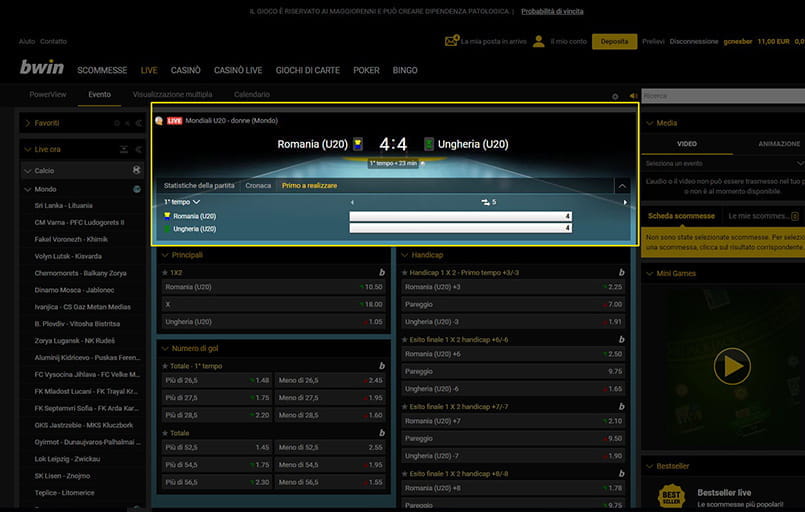Open the CASINÒ LIVE menu
Image resolution: width=805 pixels, height=512 pixels.
pyautogui.click(x=238, y=70)
